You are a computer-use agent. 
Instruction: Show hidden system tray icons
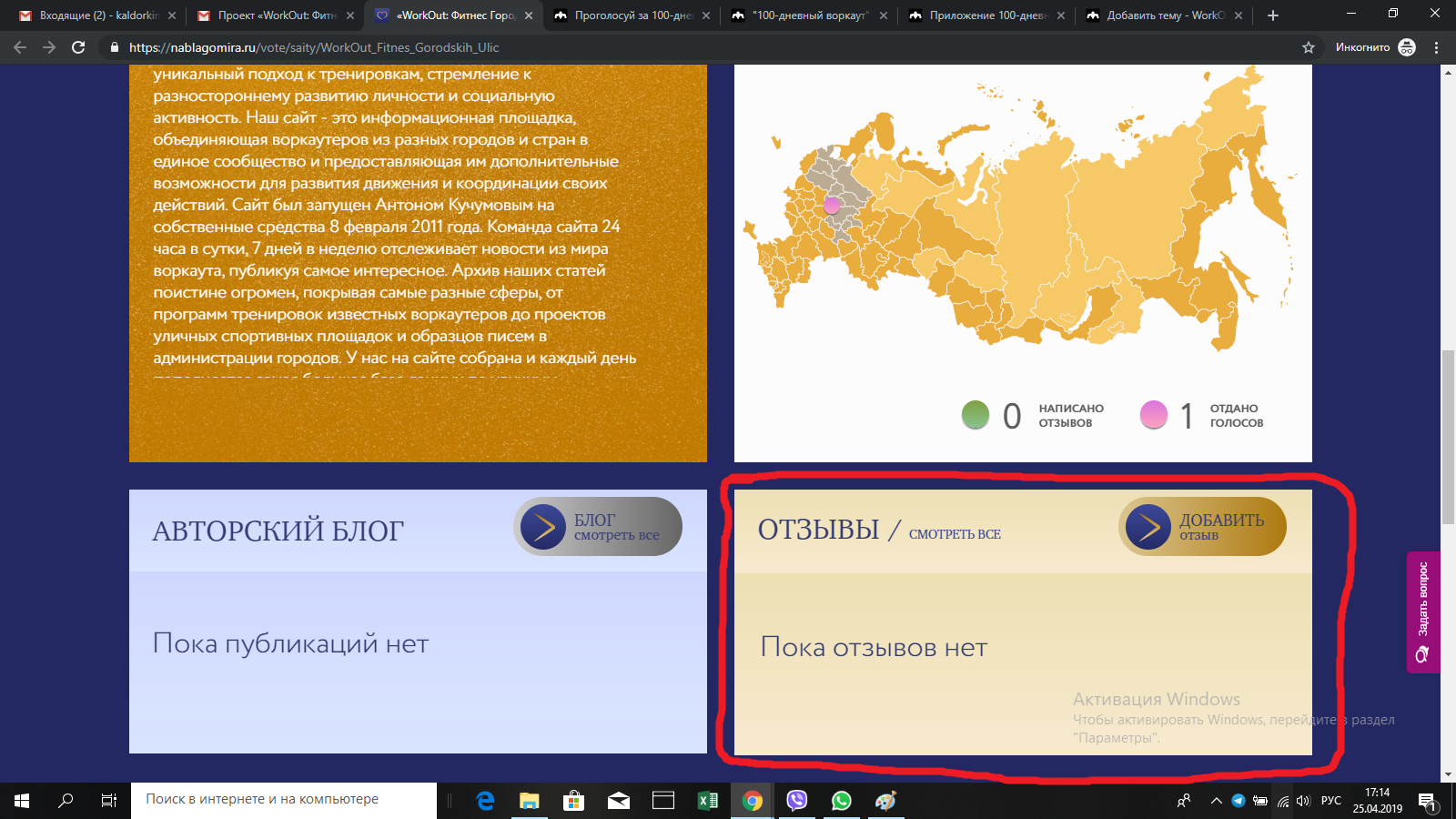(1216, 801)
